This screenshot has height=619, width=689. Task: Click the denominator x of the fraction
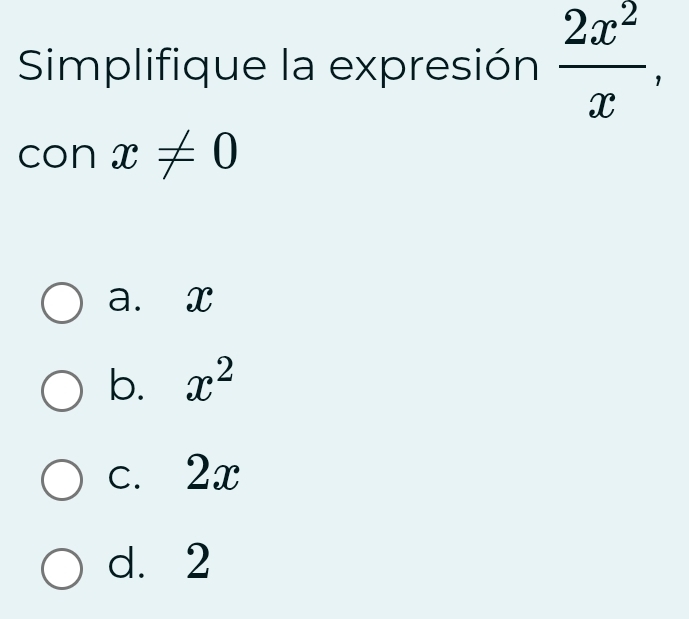[600, 101]
